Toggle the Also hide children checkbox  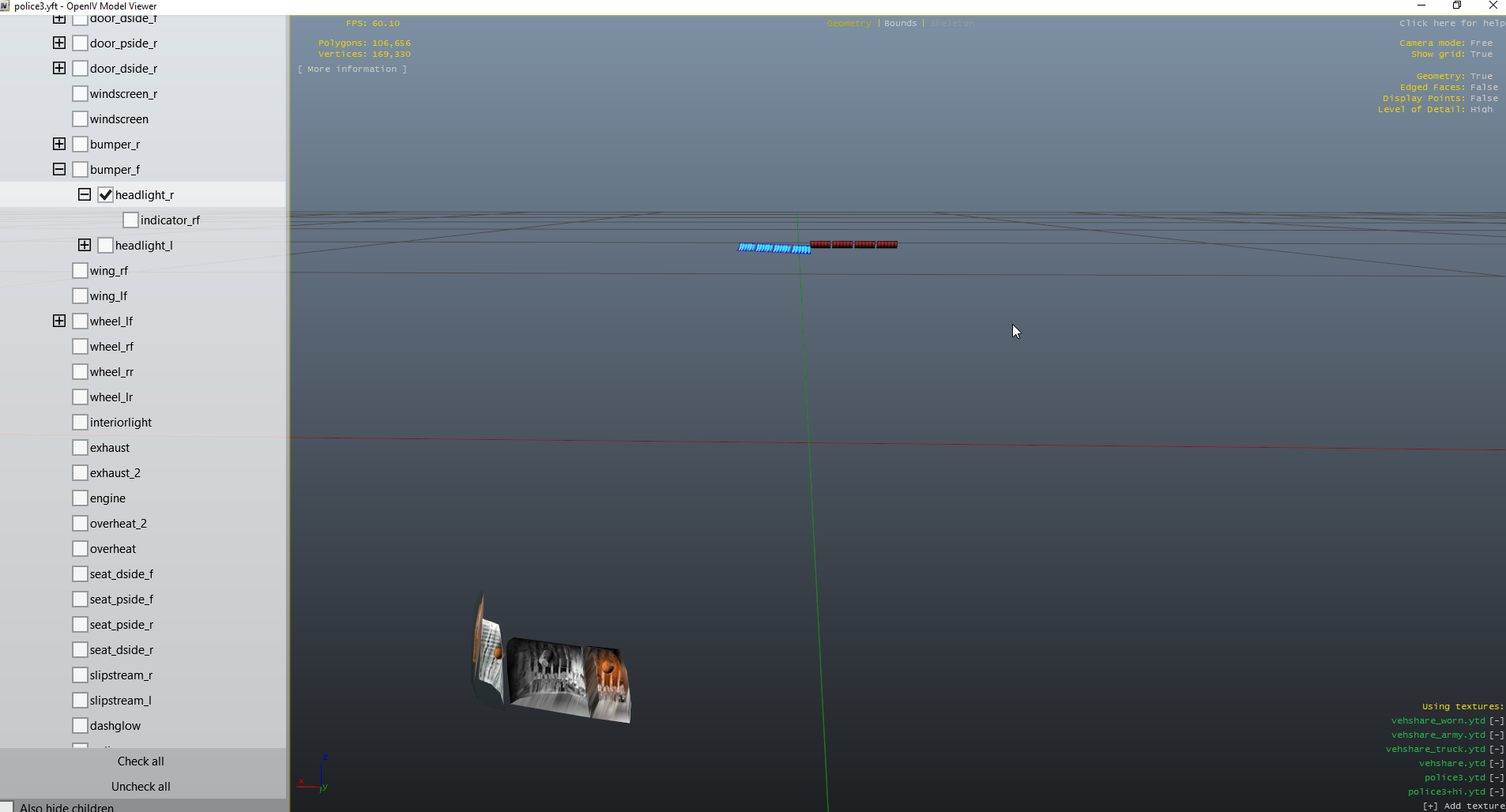coord(6,807)
